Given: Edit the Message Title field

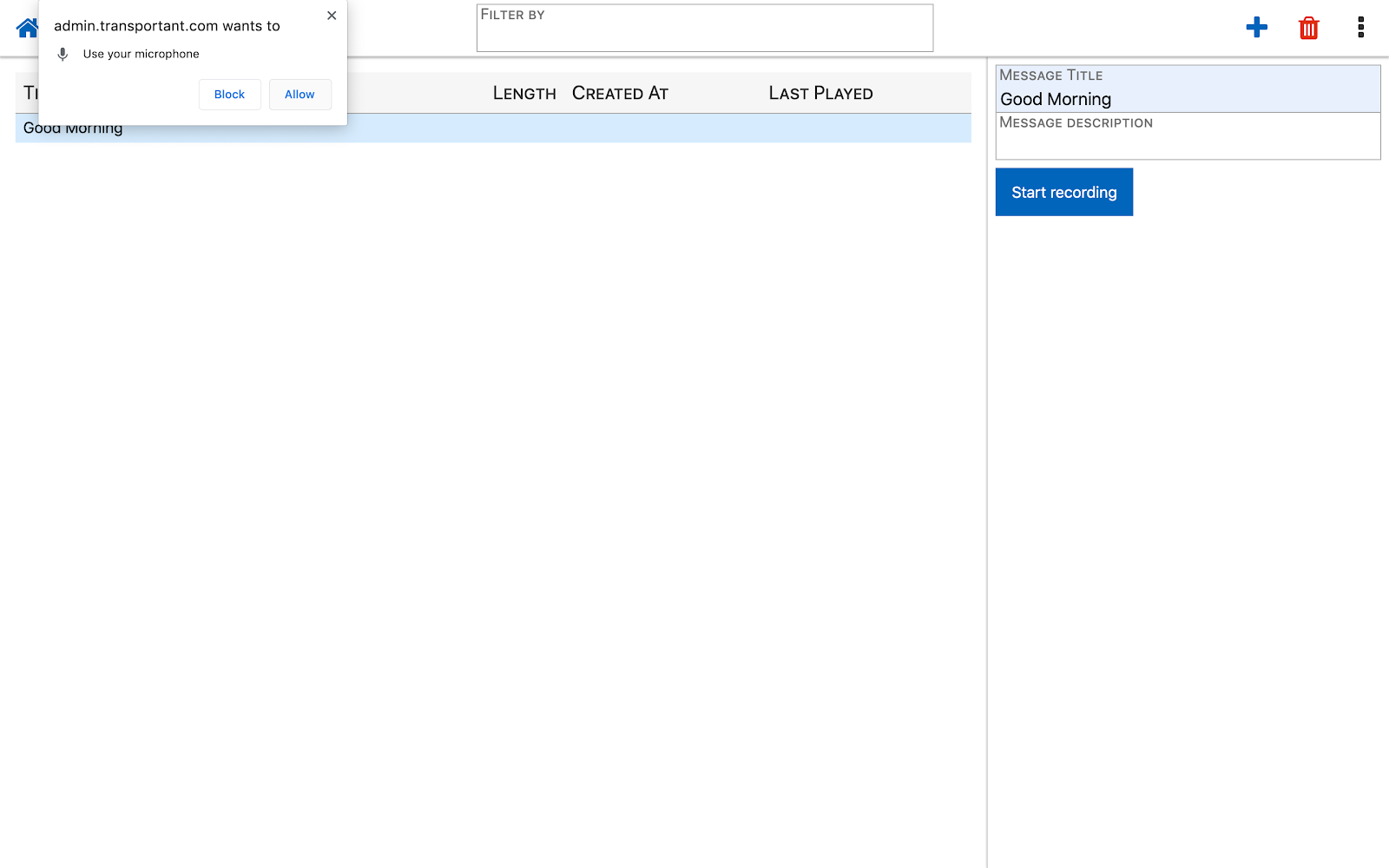Looking at the screenshot, I should pos(1188,89).
